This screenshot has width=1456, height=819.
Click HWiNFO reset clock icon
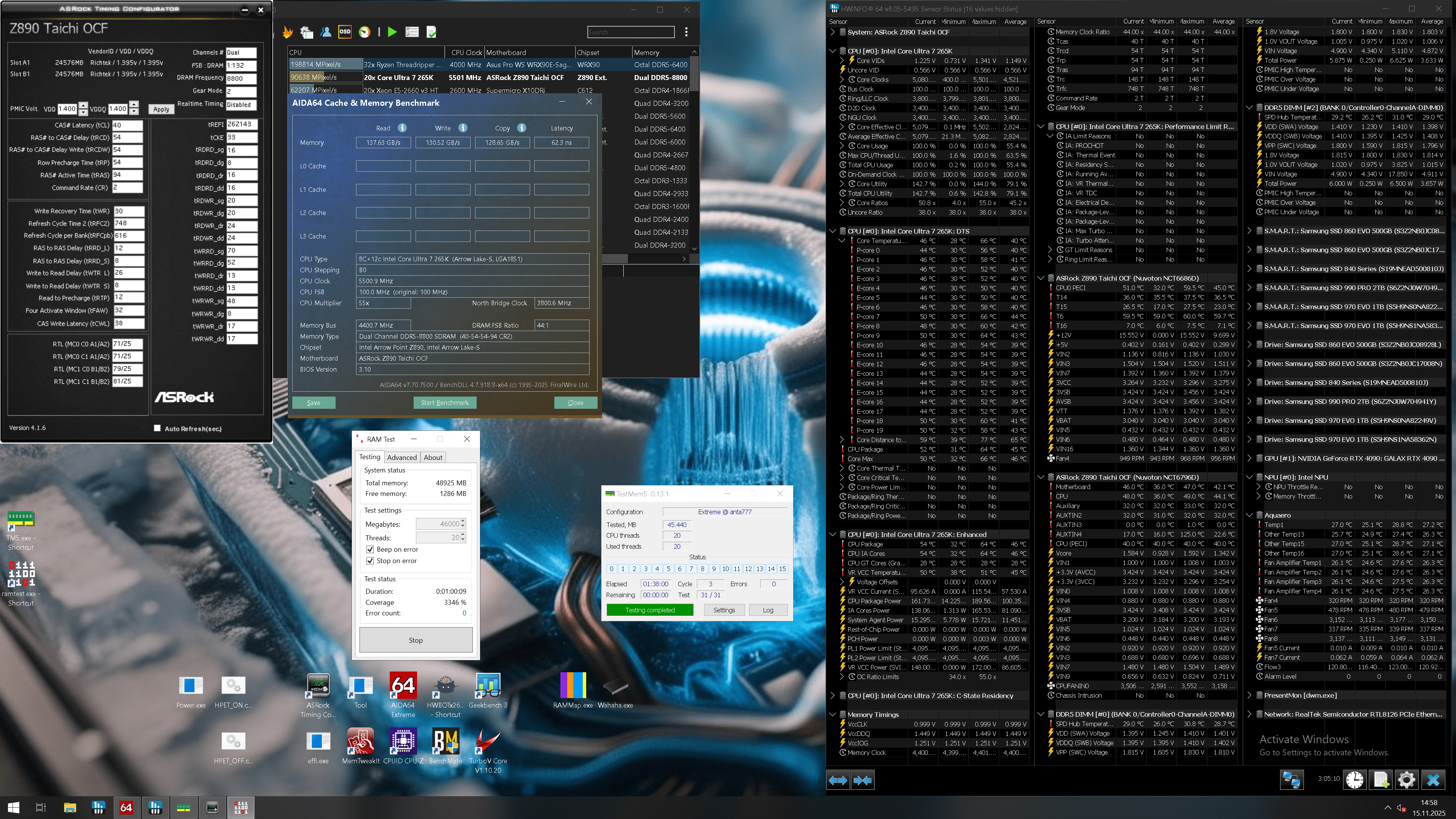(1354, 780)
